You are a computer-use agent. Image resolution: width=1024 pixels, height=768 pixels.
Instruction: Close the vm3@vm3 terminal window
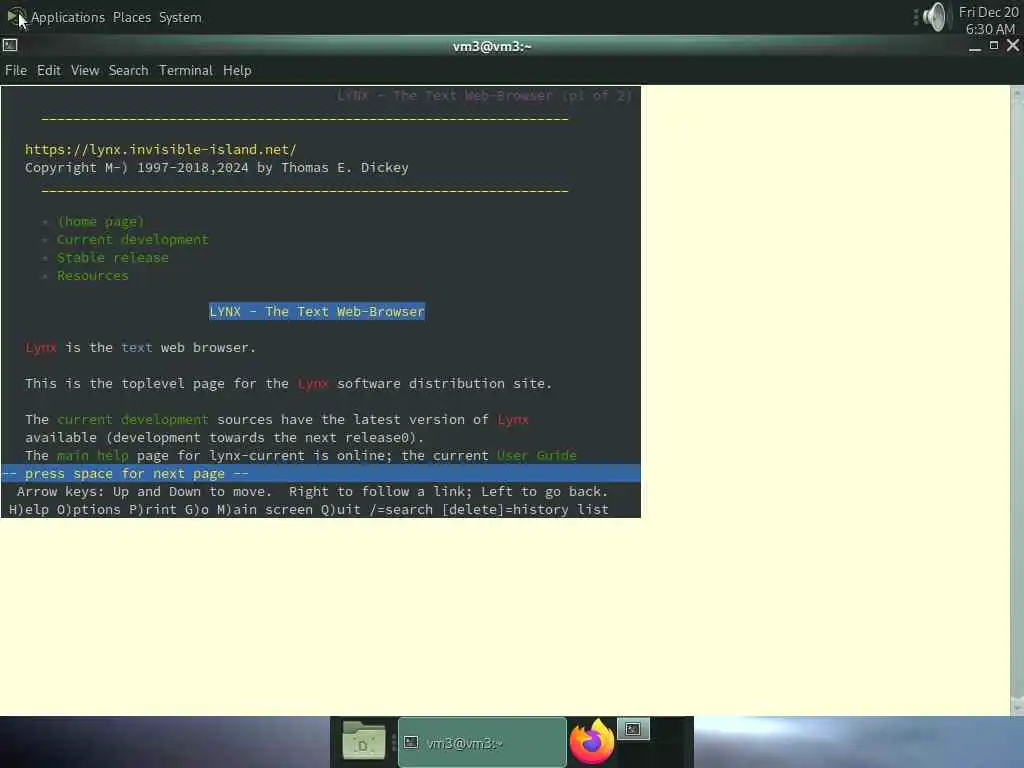[x=1013, y=45]
